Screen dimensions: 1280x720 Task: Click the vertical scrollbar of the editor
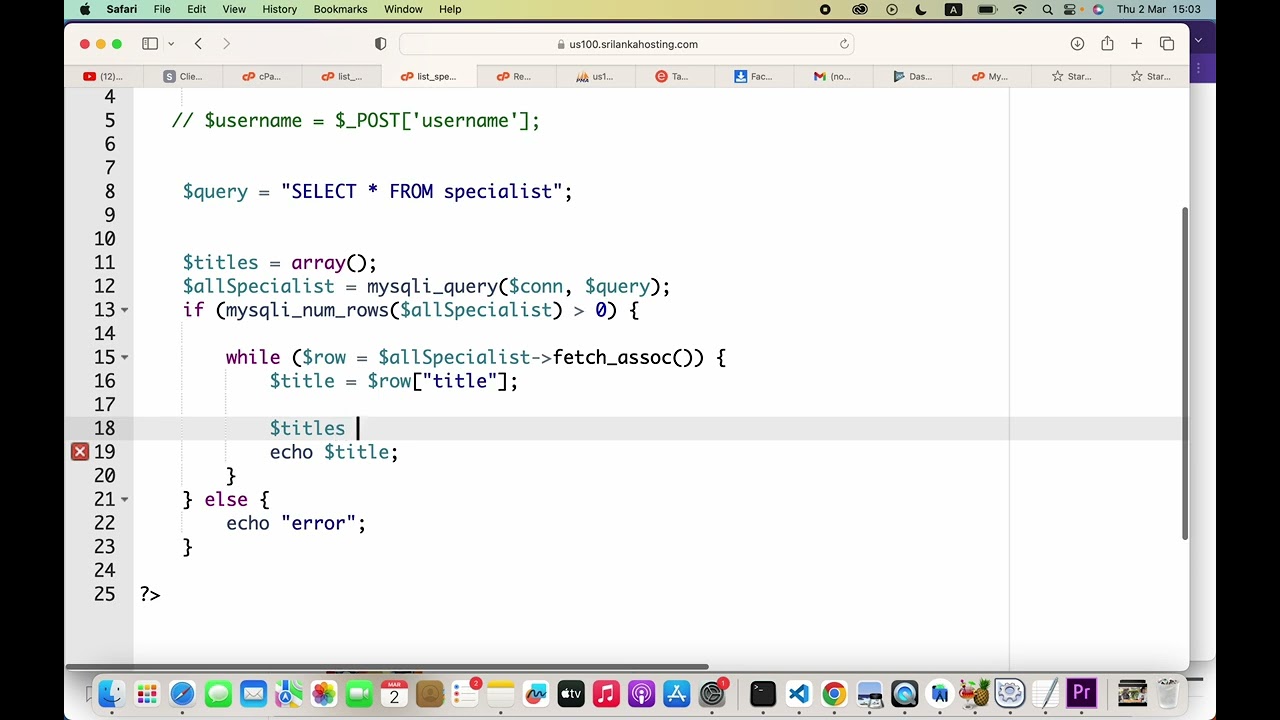coord(1186,375)
